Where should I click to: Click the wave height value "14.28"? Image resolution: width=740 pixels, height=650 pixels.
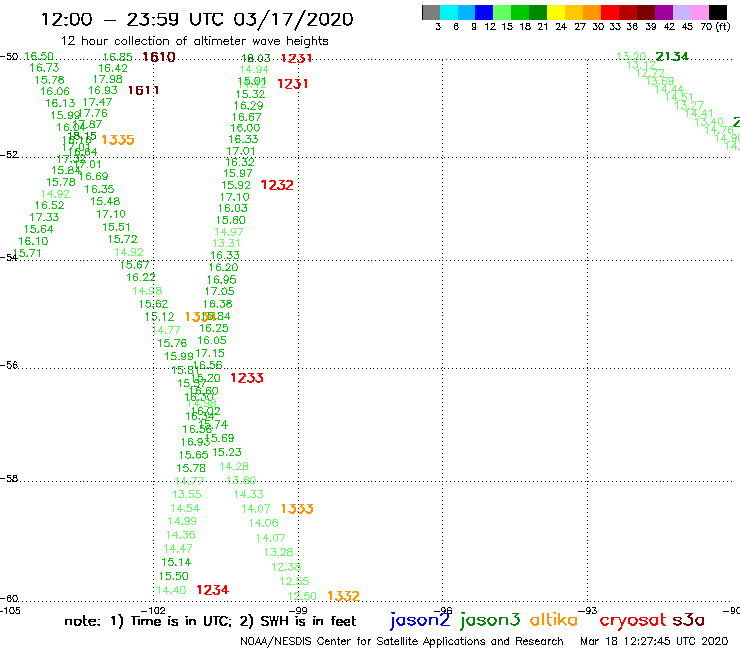(x=234, y=466)
